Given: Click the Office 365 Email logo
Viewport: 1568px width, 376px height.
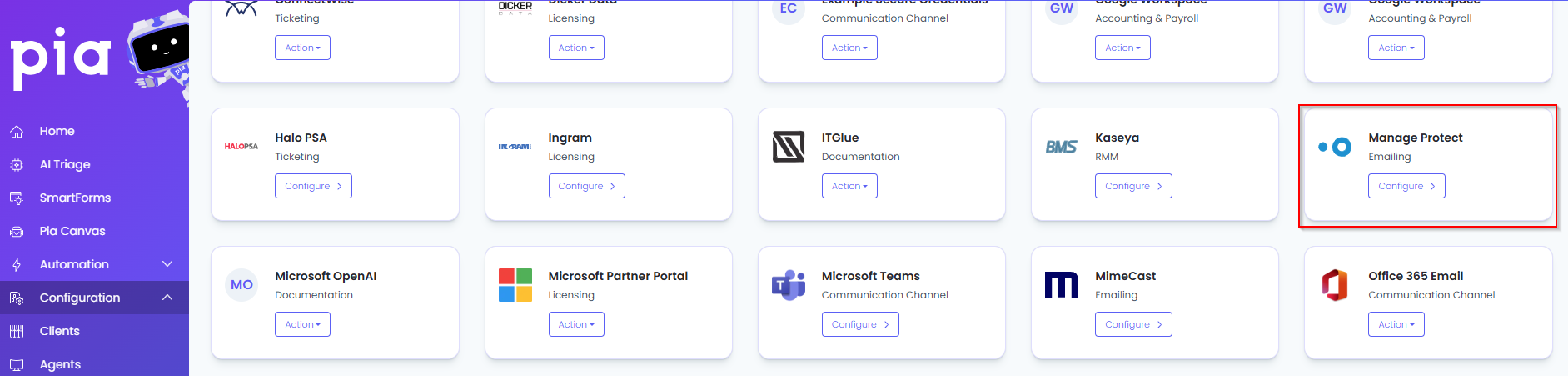Looking at the screenshot, I should coord(1335,285).
